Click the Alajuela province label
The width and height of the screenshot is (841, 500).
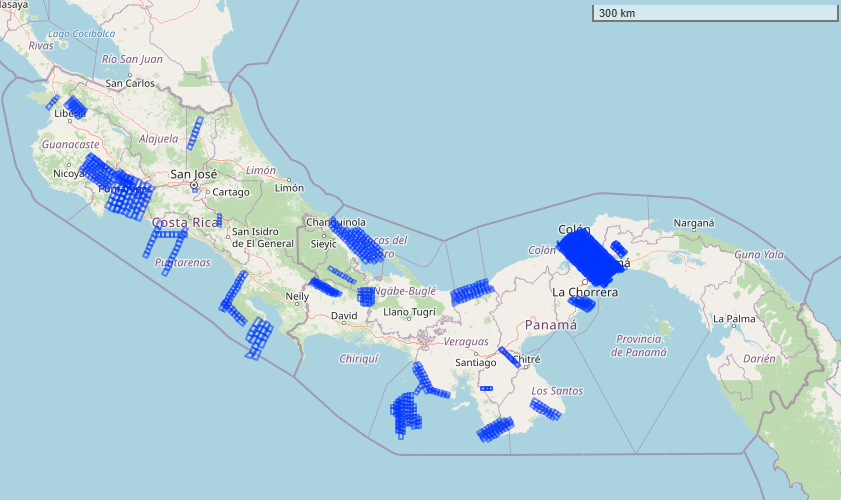[159, 139]
